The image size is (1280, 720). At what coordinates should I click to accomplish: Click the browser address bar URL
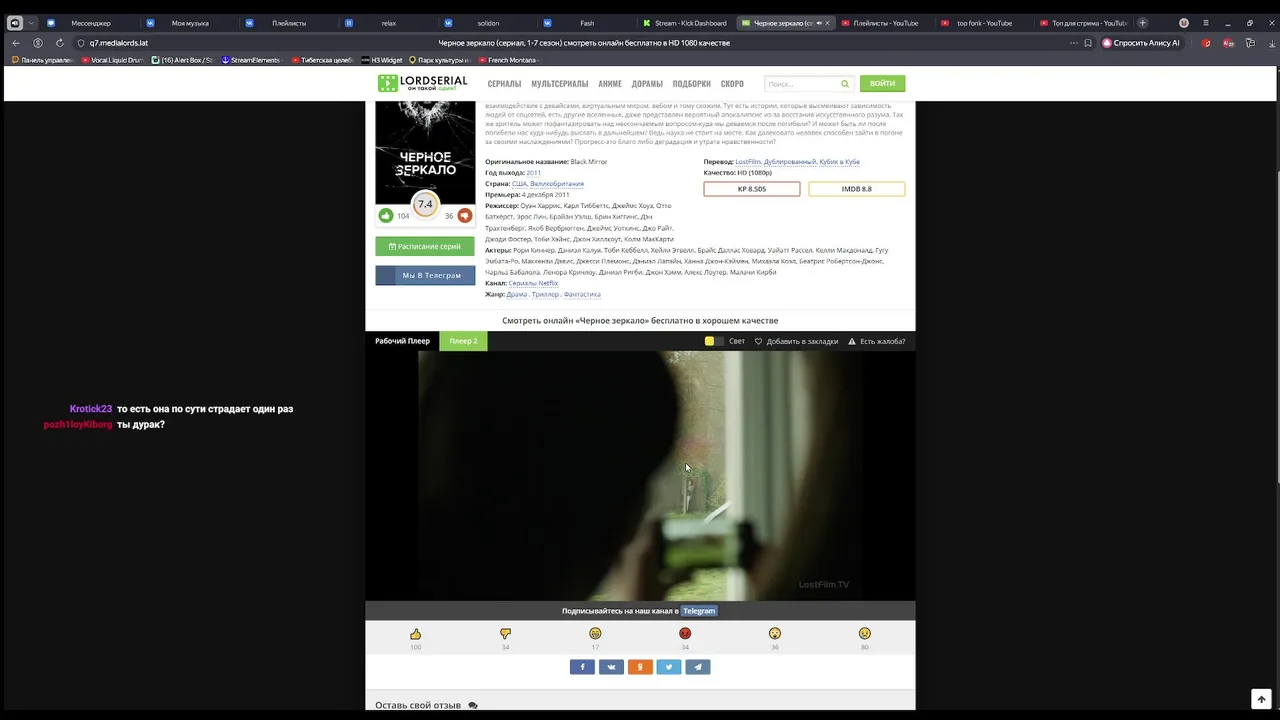click(118, 43)
